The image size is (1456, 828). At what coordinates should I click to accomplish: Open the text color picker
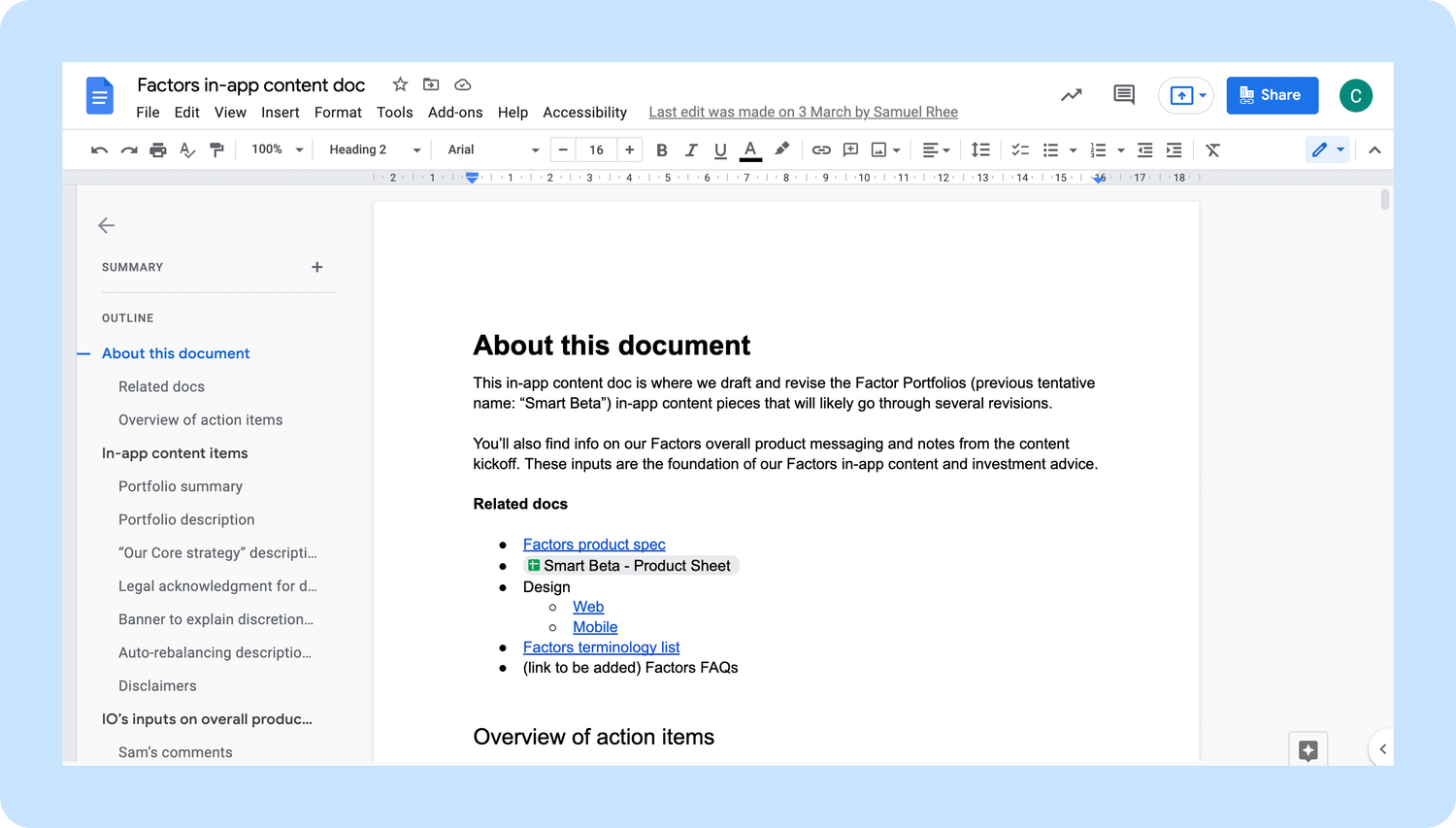pos(750,149)
